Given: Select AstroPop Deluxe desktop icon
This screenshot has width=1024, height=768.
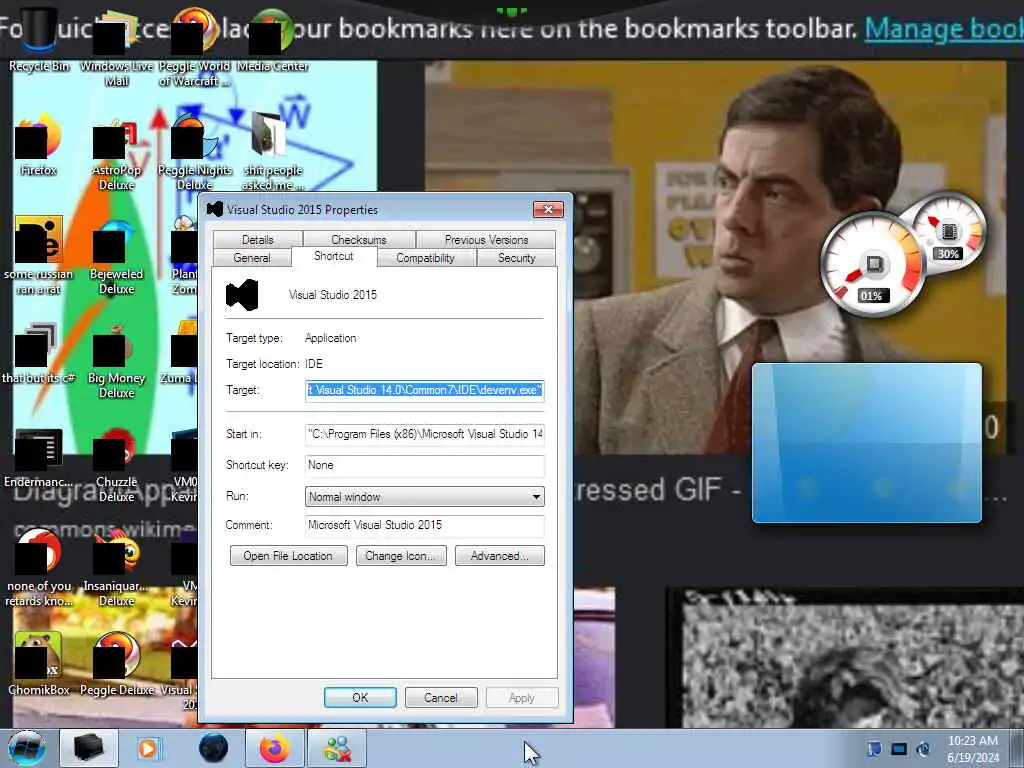Looking at the screenshot, I should [x=117, y=154].
